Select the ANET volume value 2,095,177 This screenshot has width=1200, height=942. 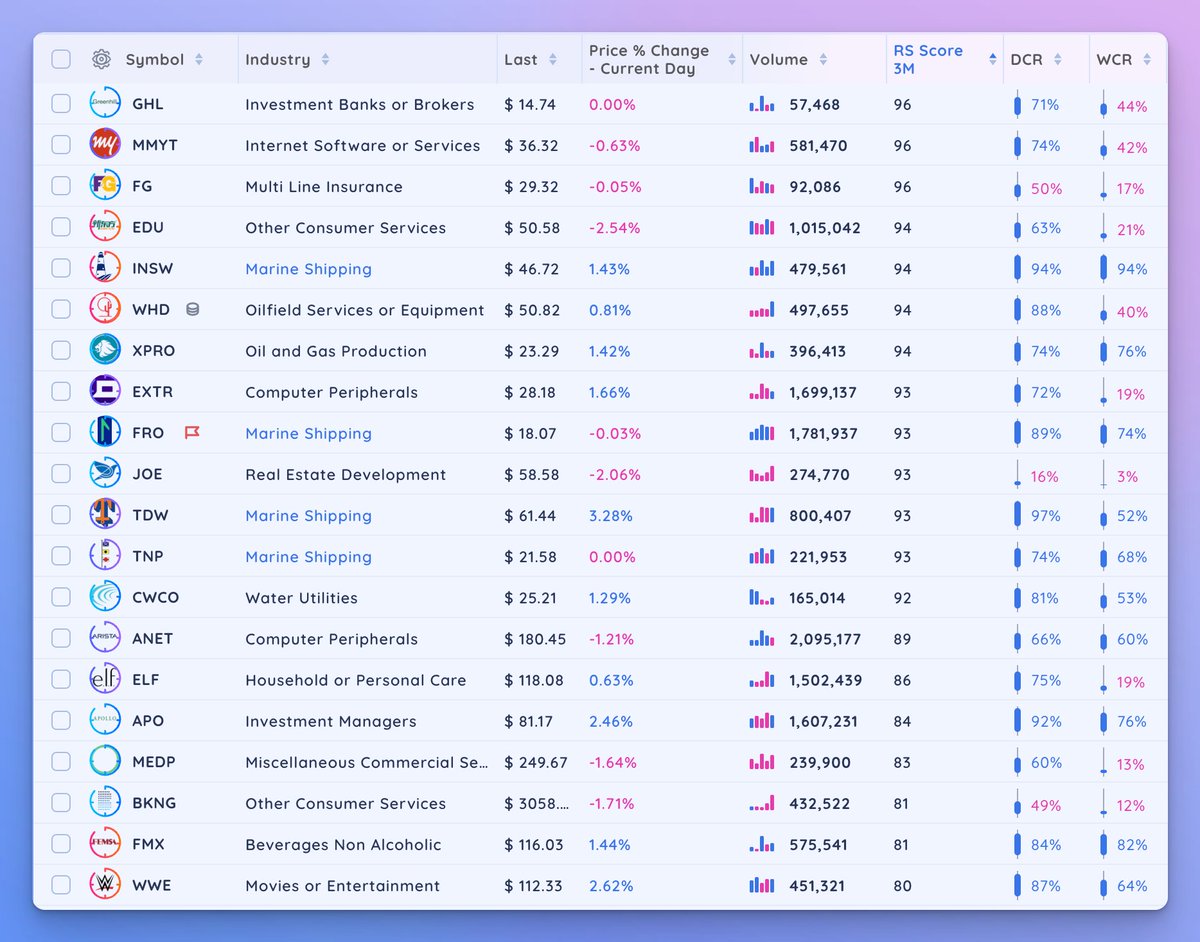825,639
